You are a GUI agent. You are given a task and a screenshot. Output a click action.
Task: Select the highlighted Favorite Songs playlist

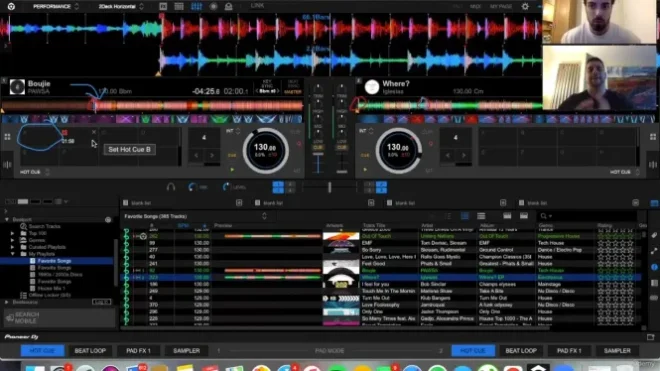click(57, 261)
